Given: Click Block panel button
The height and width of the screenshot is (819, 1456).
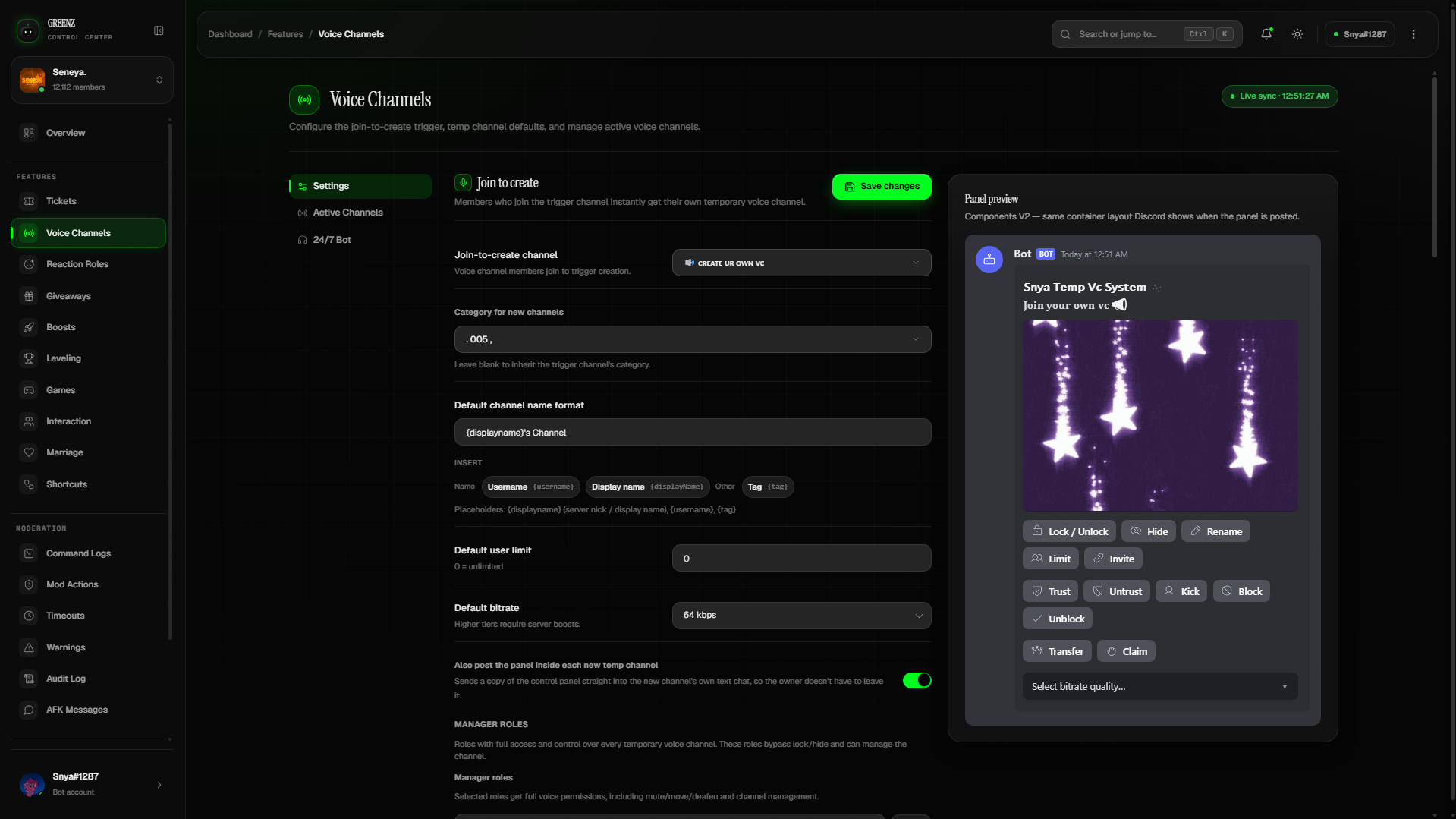Looking at the screenshot, I should tap(1241, 591).
